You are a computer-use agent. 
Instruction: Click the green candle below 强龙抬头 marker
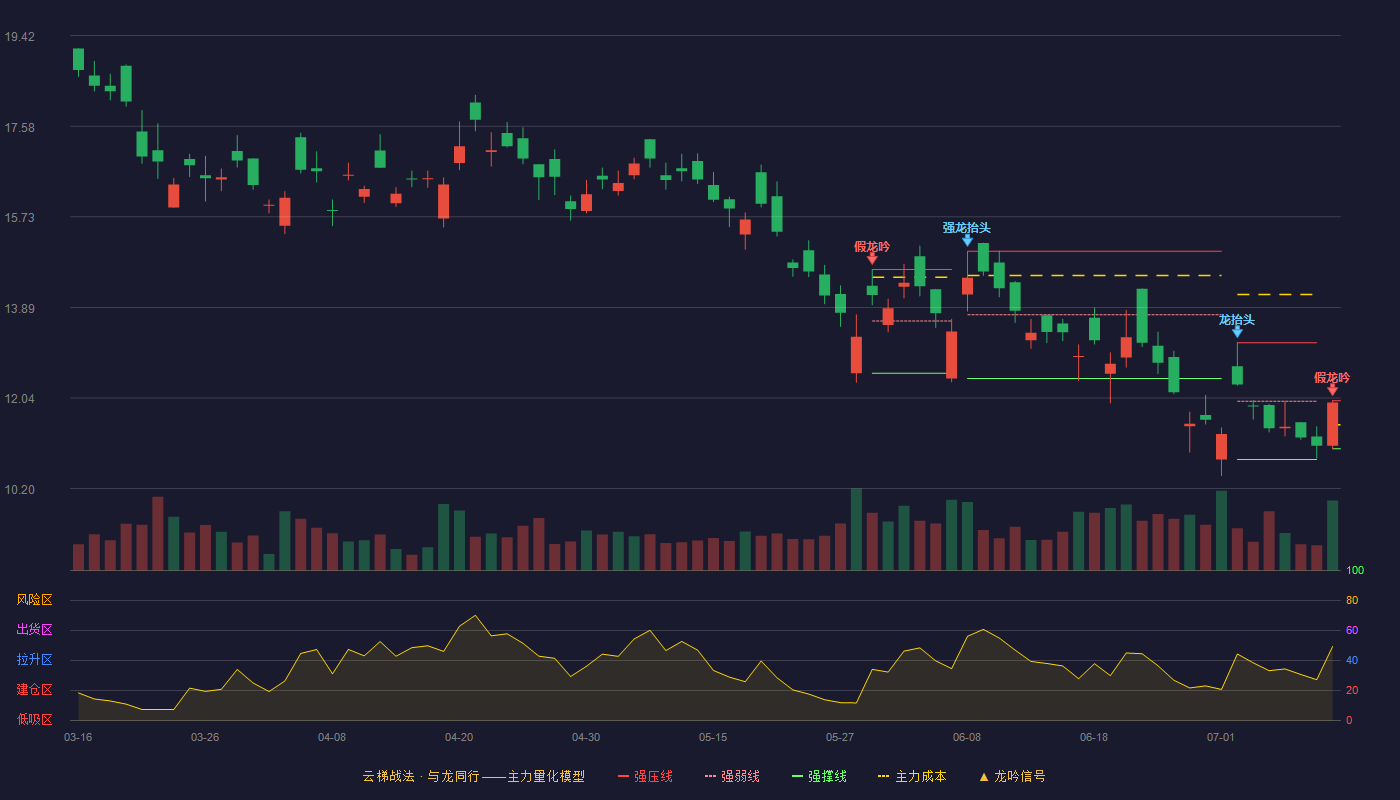[x=983, y=258]
